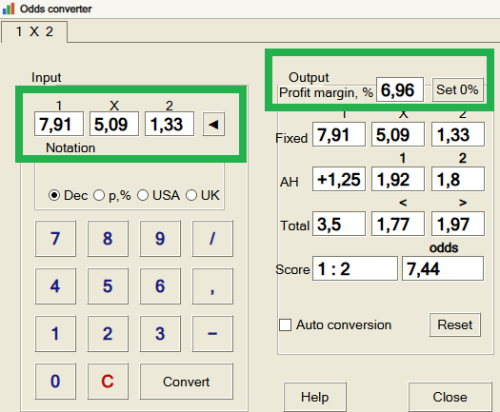Open Help from the bottom button
500x412 pixels.
click(x=315, y=397)
